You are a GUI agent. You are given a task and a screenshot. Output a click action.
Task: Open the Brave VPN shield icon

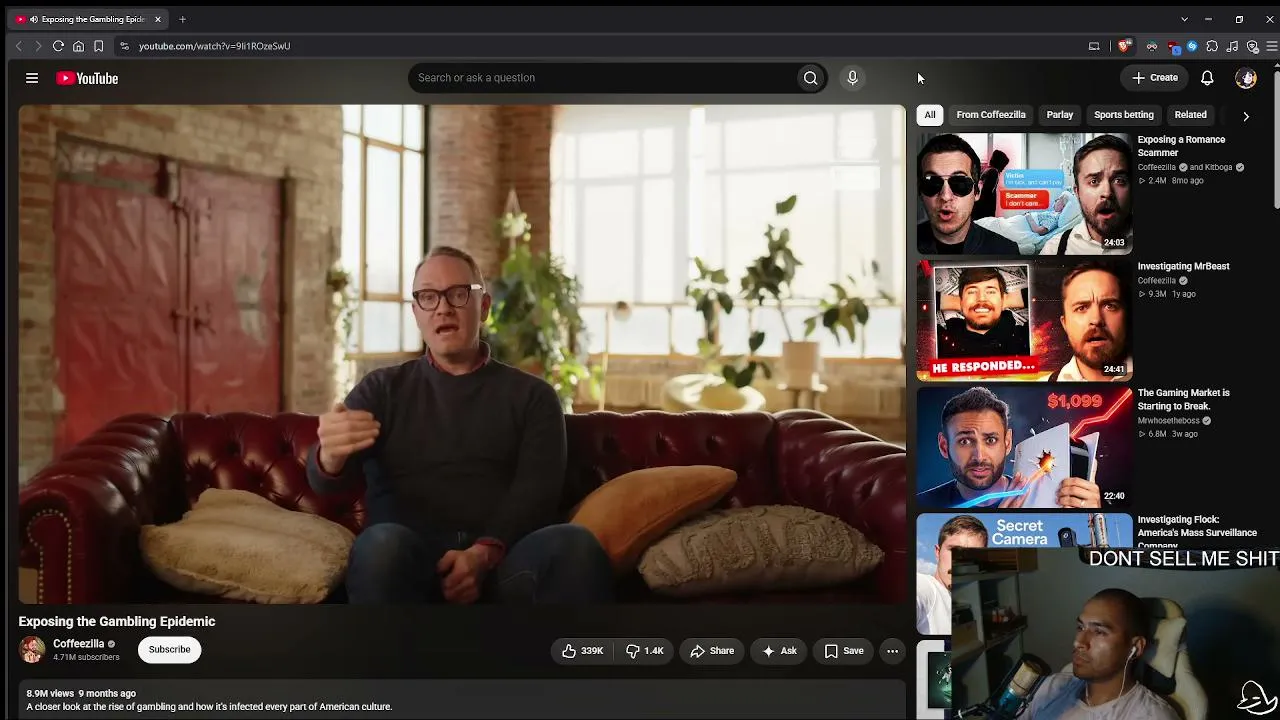[1252, 46]
